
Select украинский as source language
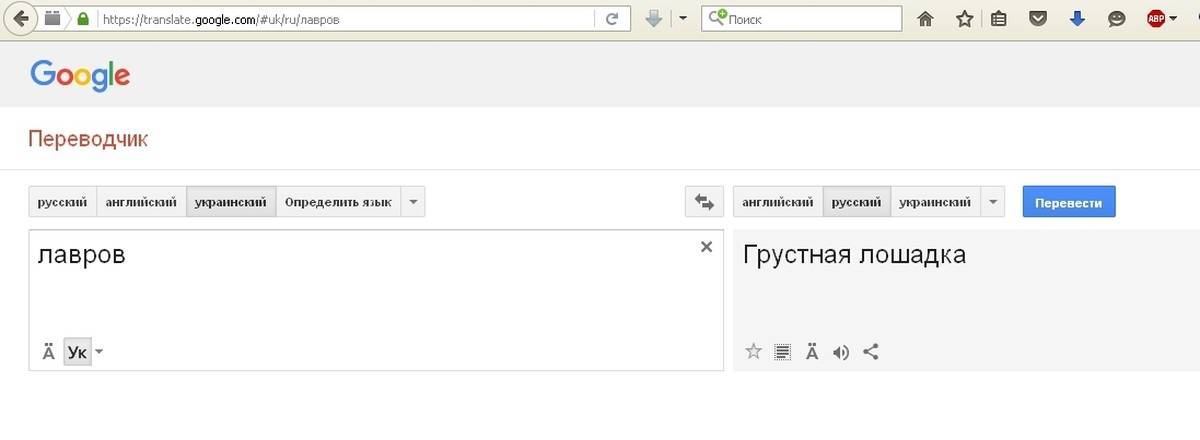pos(231,202)
